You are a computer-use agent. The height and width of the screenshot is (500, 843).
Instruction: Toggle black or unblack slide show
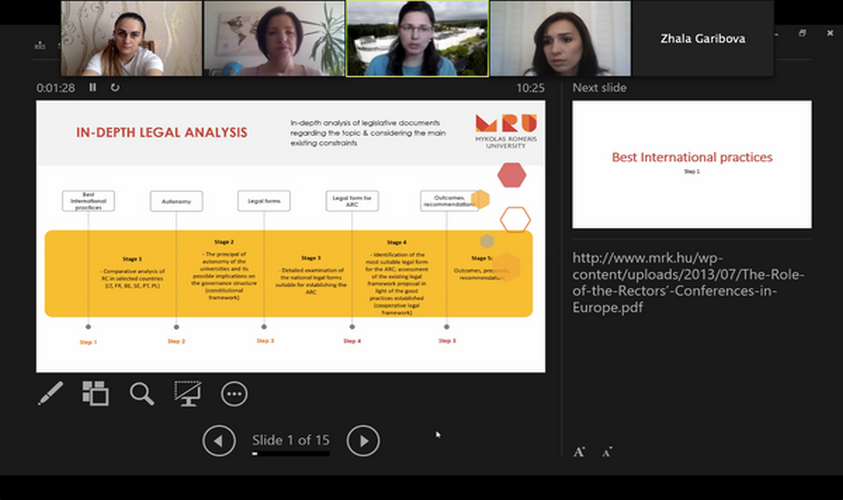coord(188,393)
